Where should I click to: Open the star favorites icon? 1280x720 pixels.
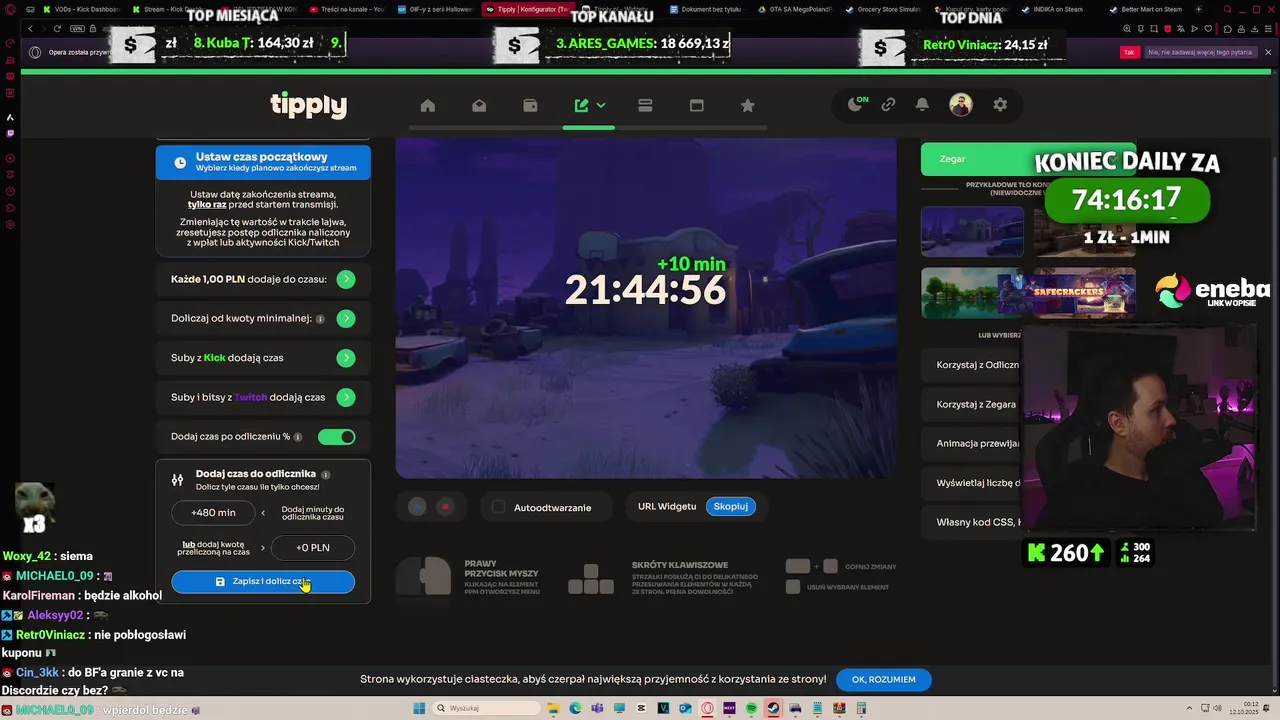coord(747,105)
